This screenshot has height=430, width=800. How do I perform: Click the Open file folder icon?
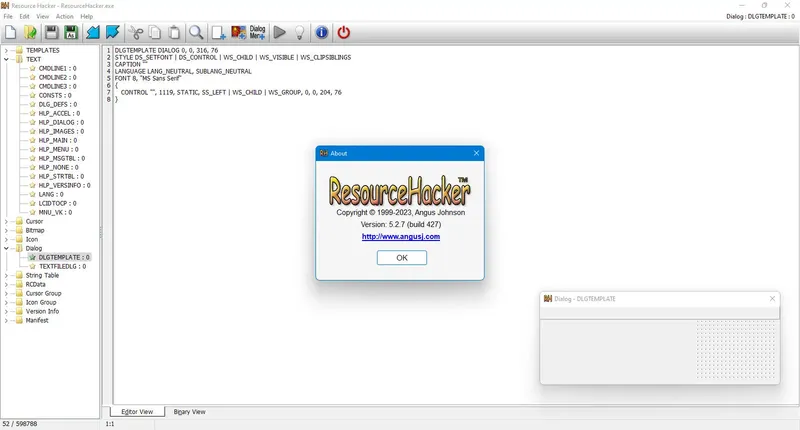31,33
